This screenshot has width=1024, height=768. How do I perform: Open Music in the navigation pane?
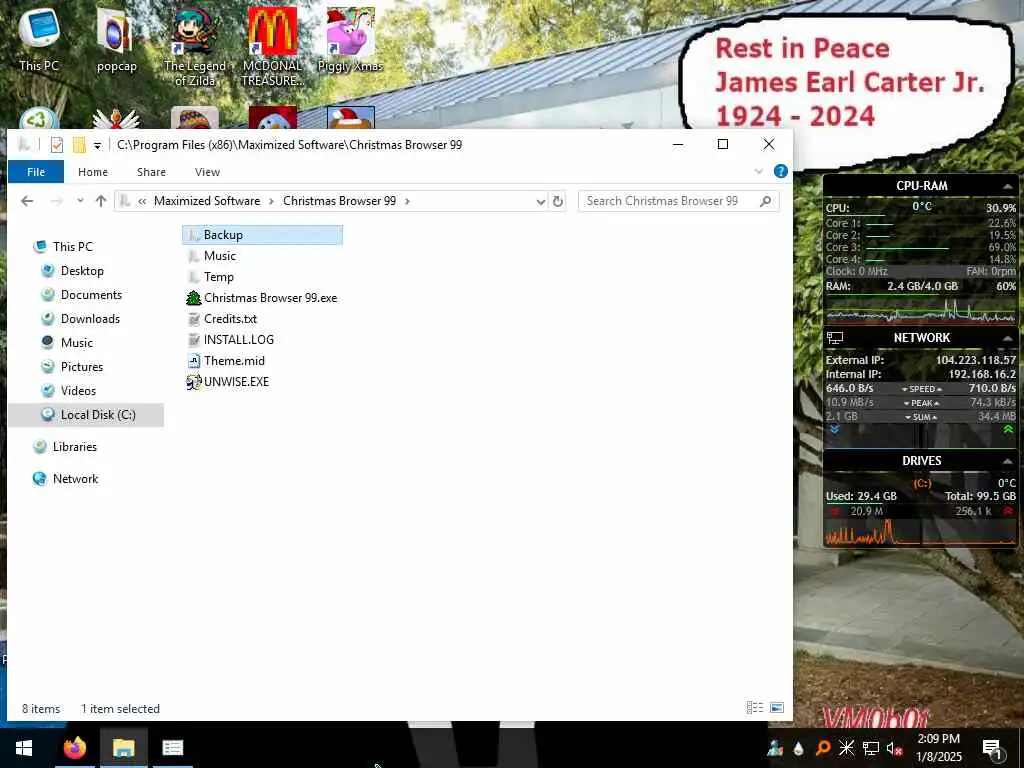click(76, 343)
